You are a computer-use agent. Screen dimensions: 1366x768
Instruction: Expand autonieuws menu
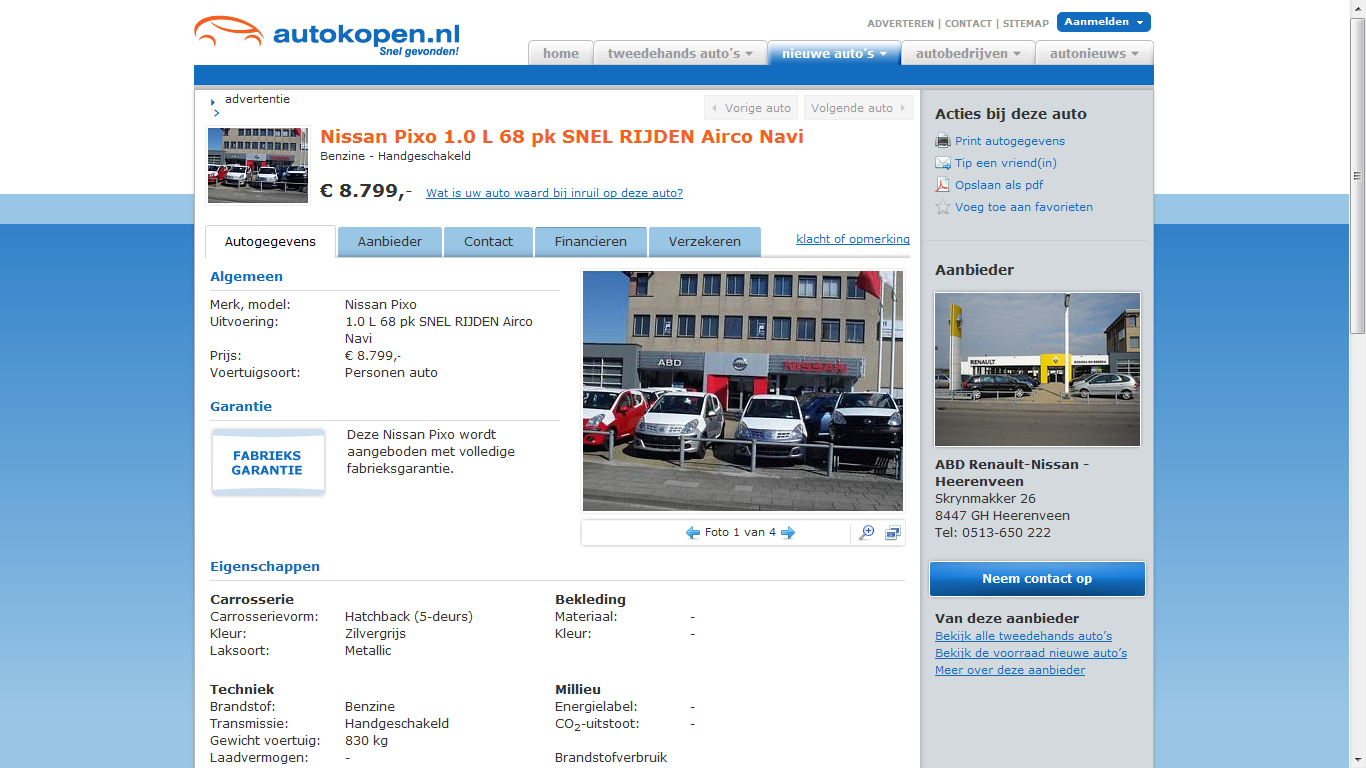[x=1094, y=53]
